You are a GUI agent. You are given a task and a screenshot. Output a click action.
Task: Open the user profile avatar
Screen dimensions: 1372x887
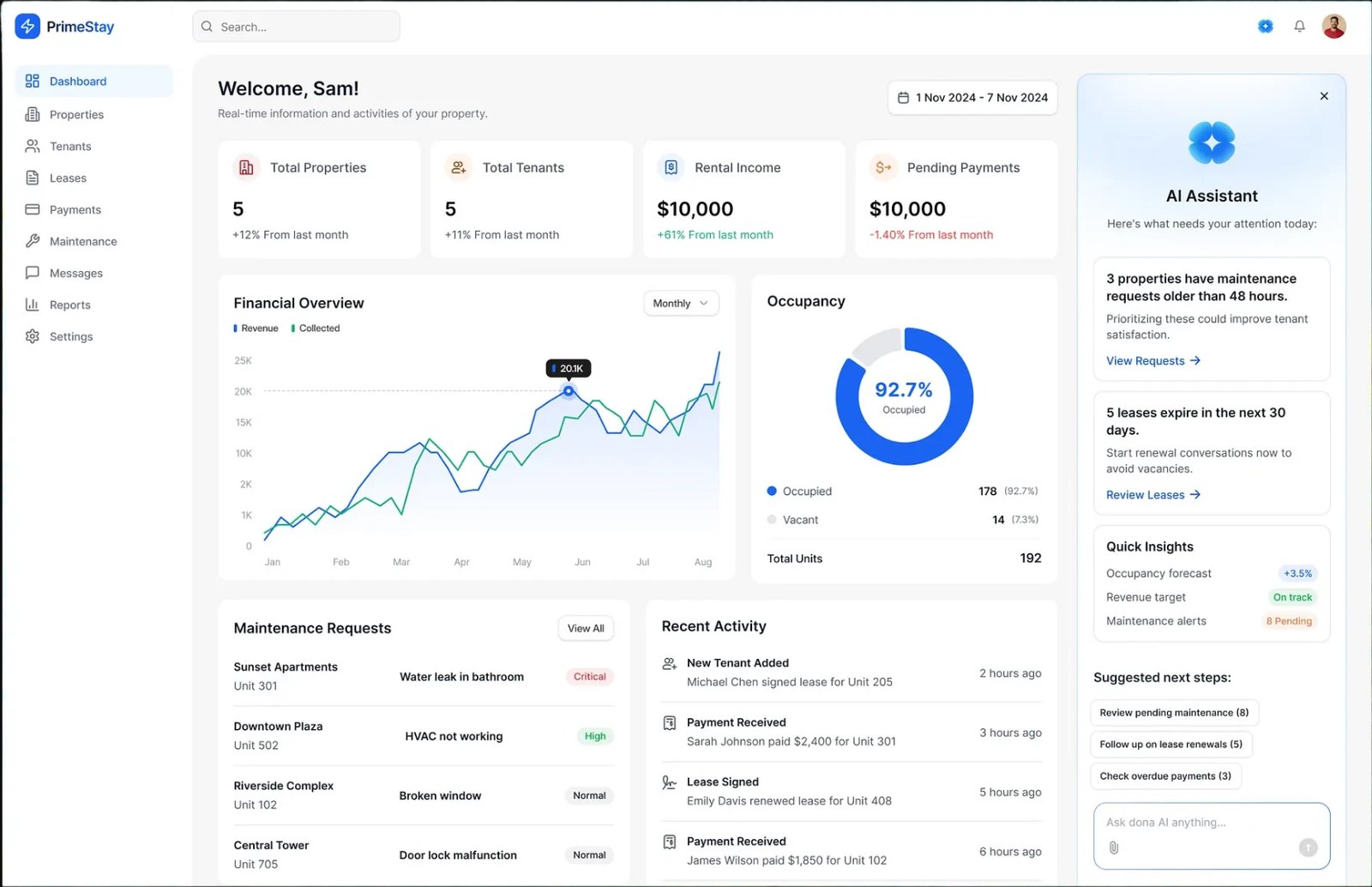click(x=1334, y=27)
